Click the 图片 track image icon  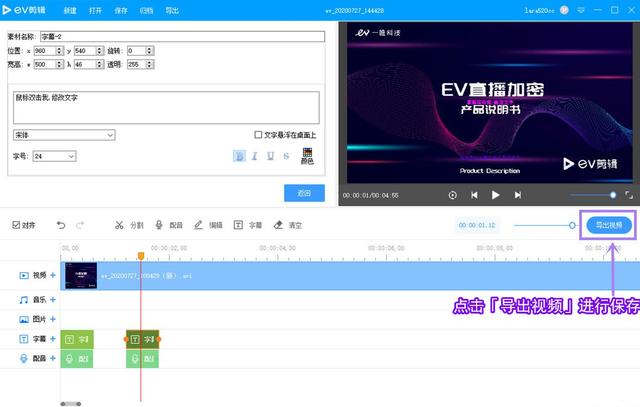[x=24, y=319]
